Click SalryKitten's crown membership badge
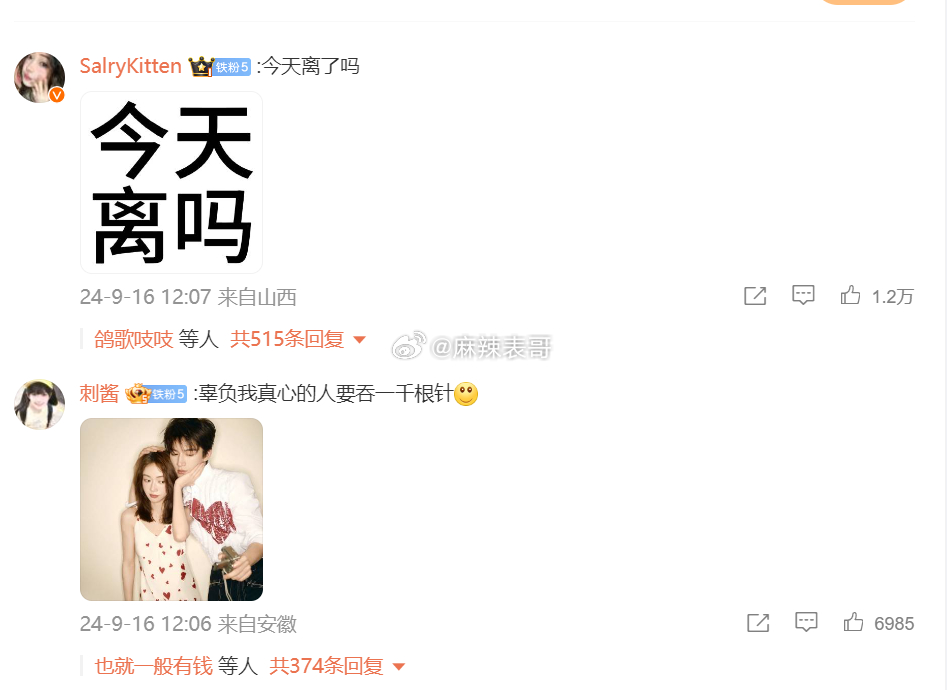 pos(201,66)
